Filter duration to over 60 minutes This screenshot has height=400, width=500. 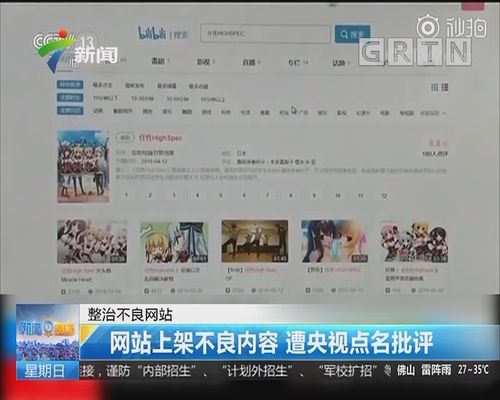click(213, 99)
